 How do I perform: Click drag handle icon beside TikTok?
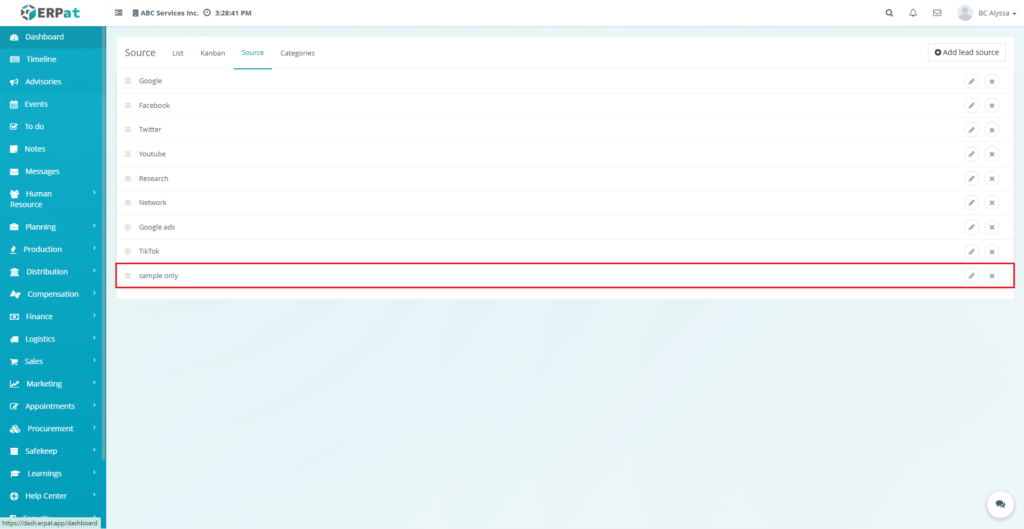[128, 251]
